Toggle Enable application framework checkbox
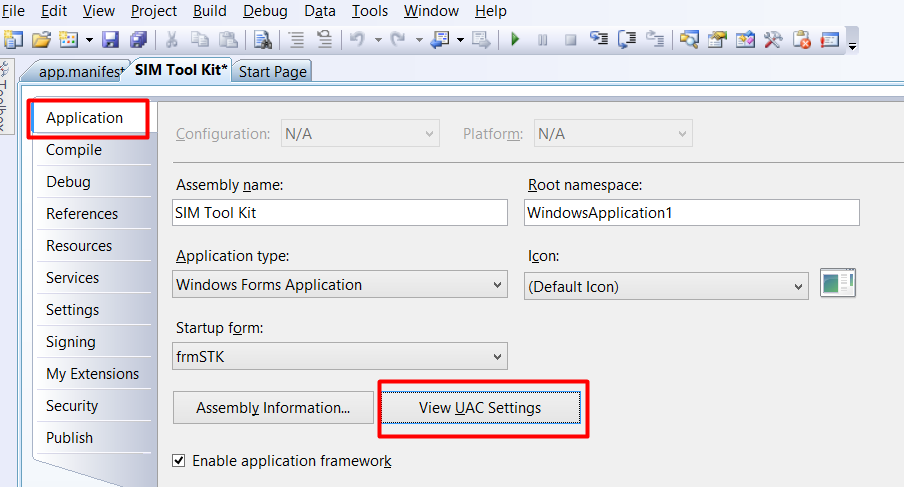 click(179, 461)
